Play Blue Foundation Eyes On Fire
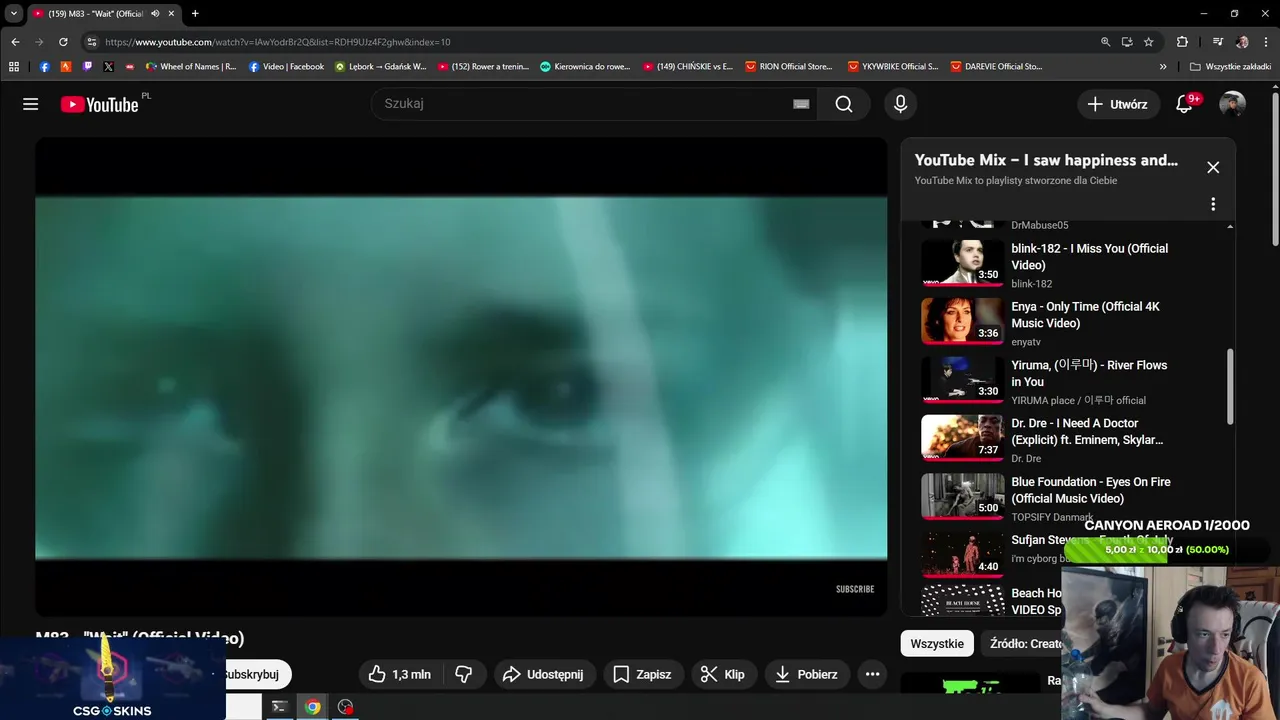This screenshot has width=1280, height=720. 1065,498
